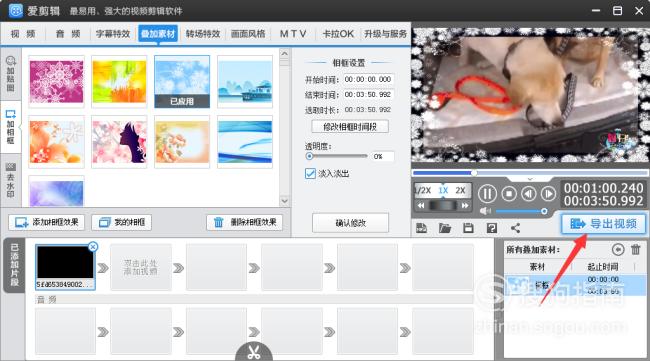
Task: Open the 卡拉OK tab
Action: 338,34
